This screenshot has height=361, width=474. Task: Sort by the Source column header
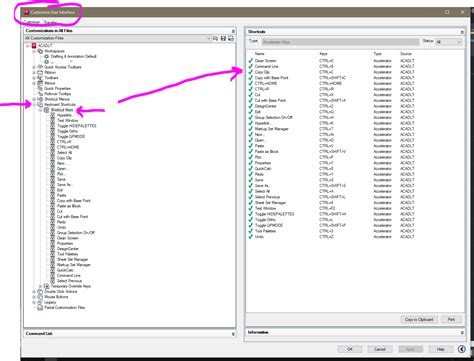(x=406, y=54)
